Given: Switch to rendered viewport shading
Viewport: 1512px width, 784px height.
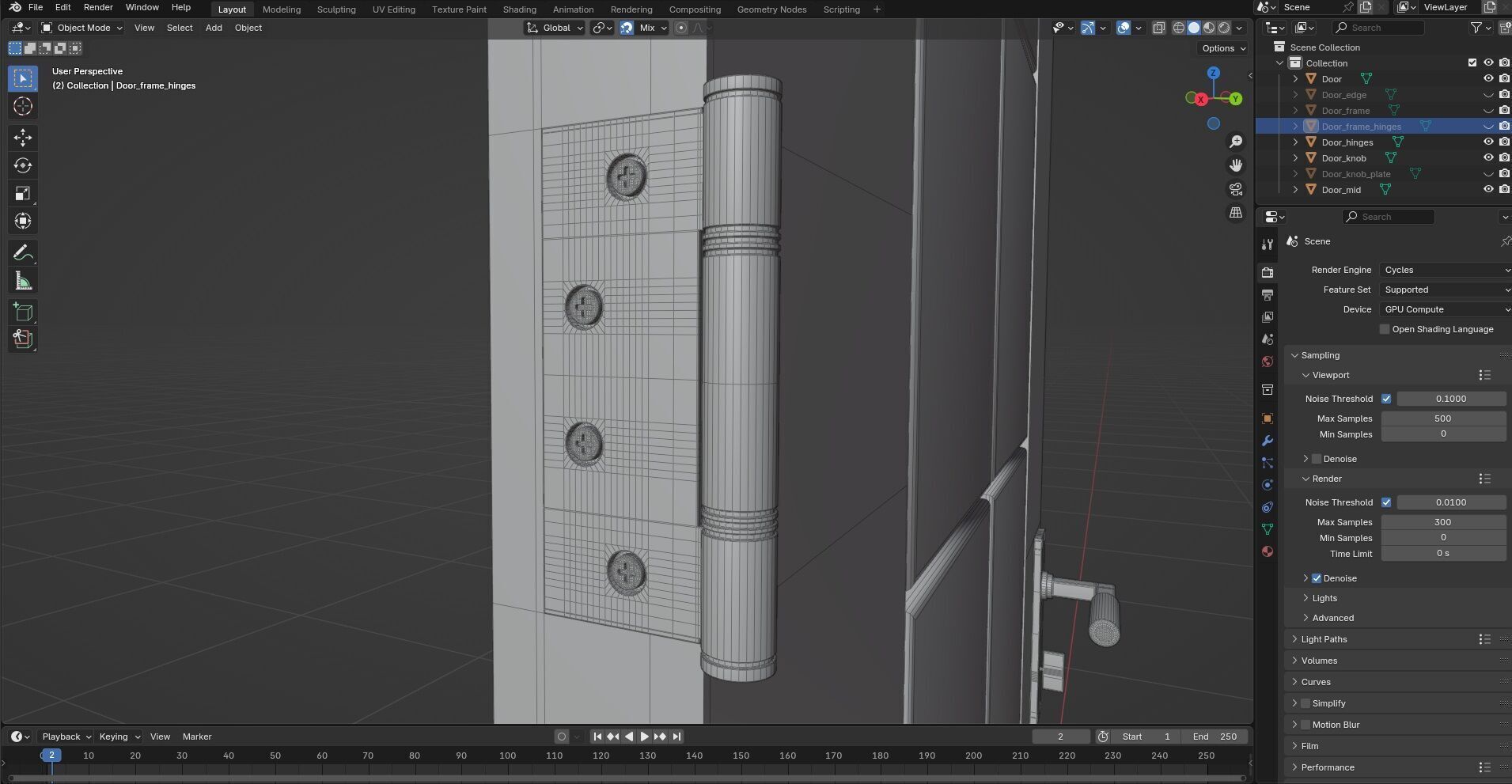Looking at the screenshot, I should pyautogui.click(x=1224, y=28).
